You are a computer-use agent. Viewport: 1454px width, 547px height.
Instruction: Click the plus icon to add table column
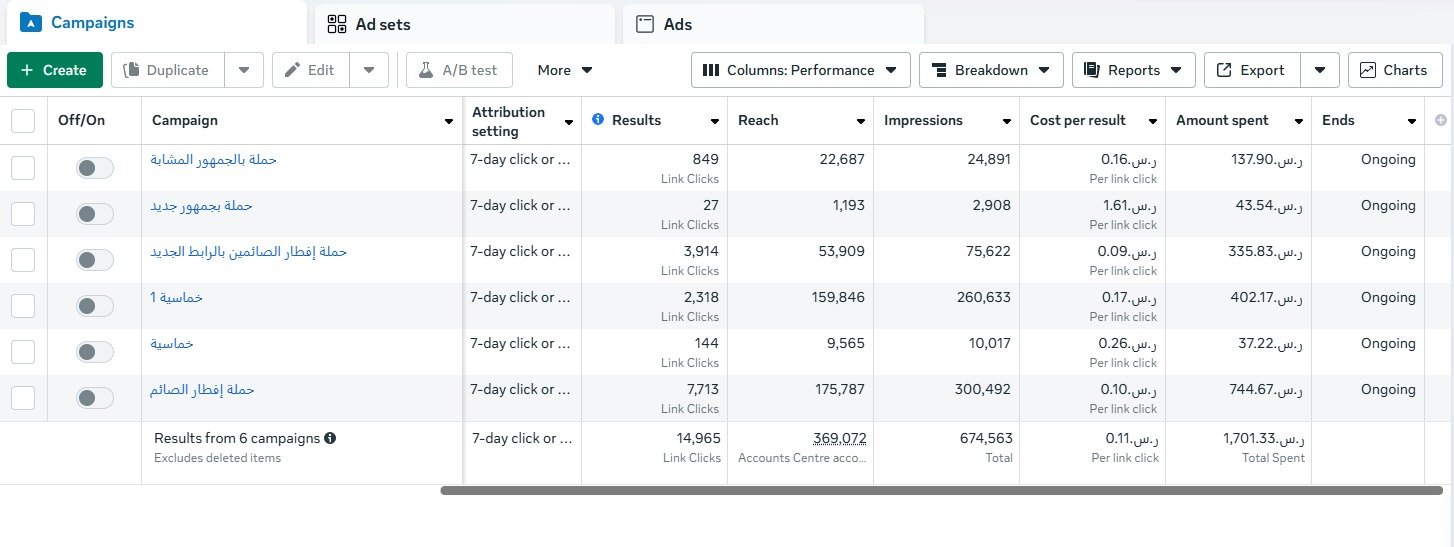(1441, 121)
